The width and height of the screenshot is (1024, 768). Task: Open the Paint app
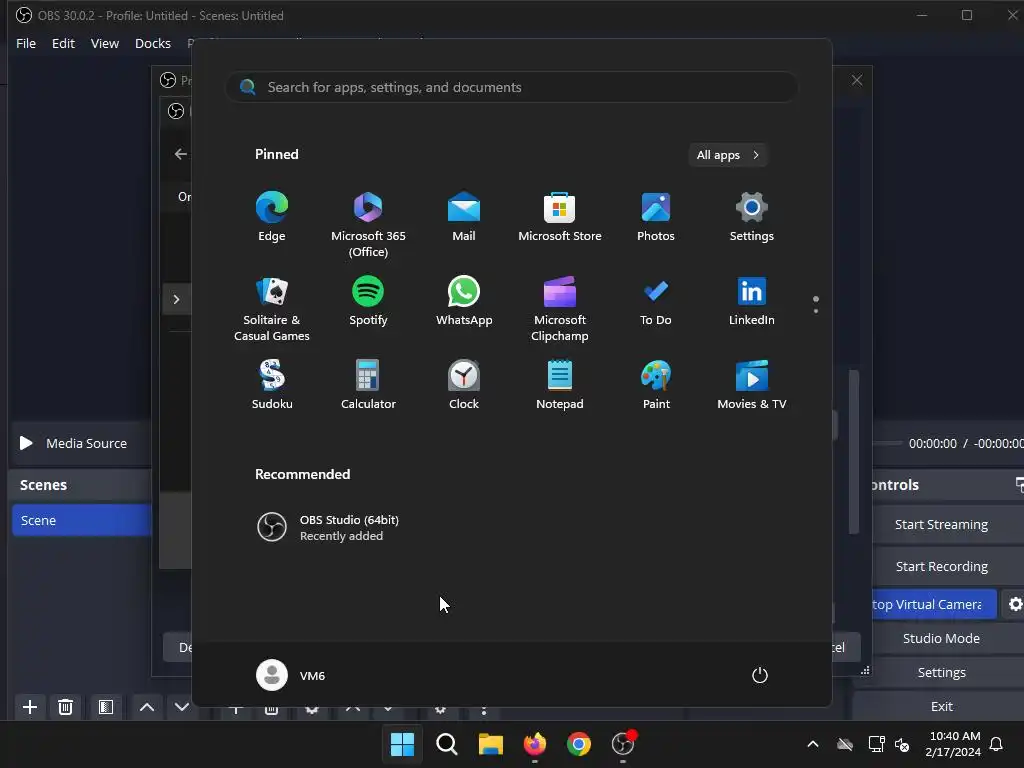pos(656,385)
